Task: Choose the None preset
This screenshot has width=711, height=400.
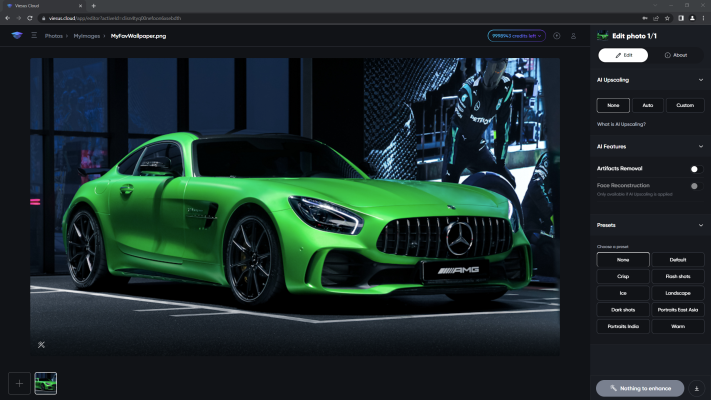Action: pos(623,260)
